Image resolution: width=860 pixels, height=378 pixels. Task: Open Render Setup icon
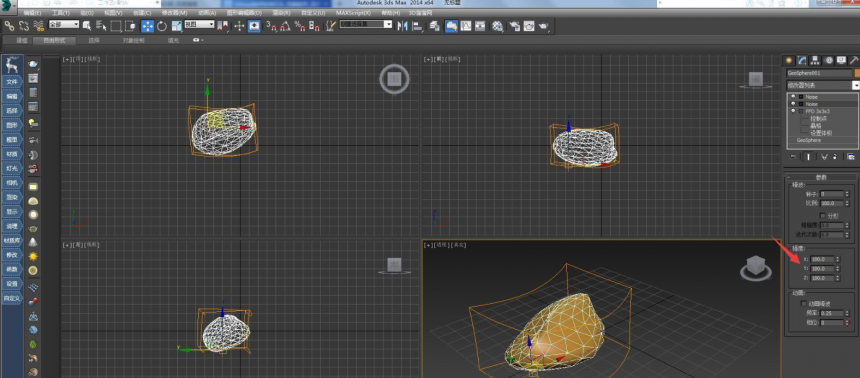coord(514,25)
